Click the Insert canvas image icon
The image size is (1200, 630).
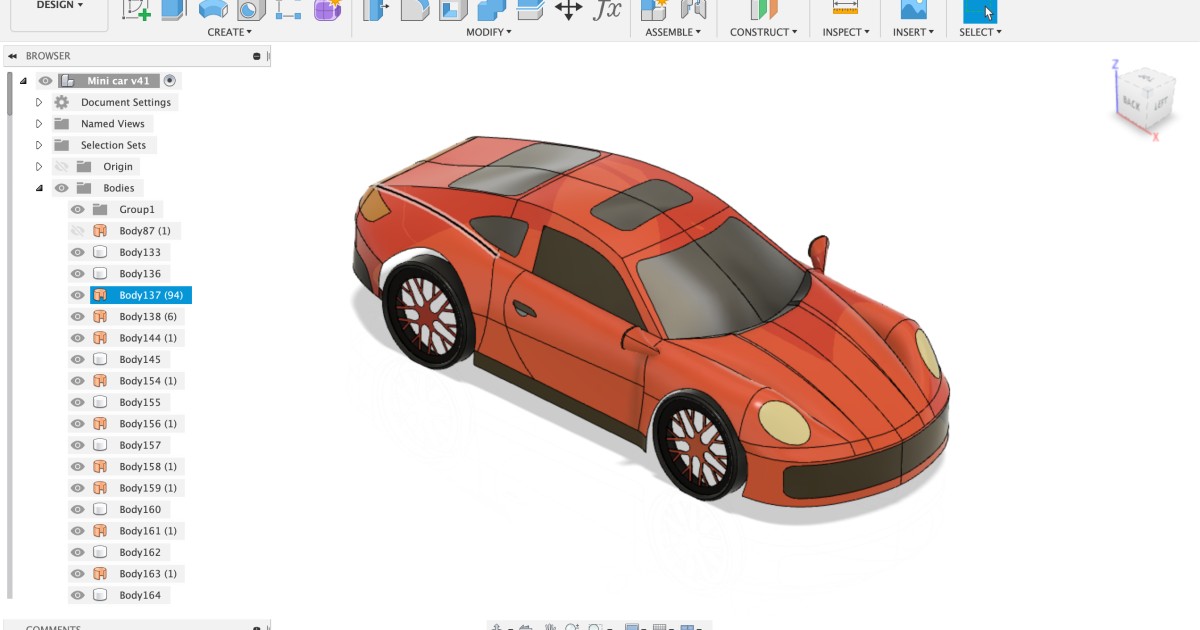(x=912, y=11)
